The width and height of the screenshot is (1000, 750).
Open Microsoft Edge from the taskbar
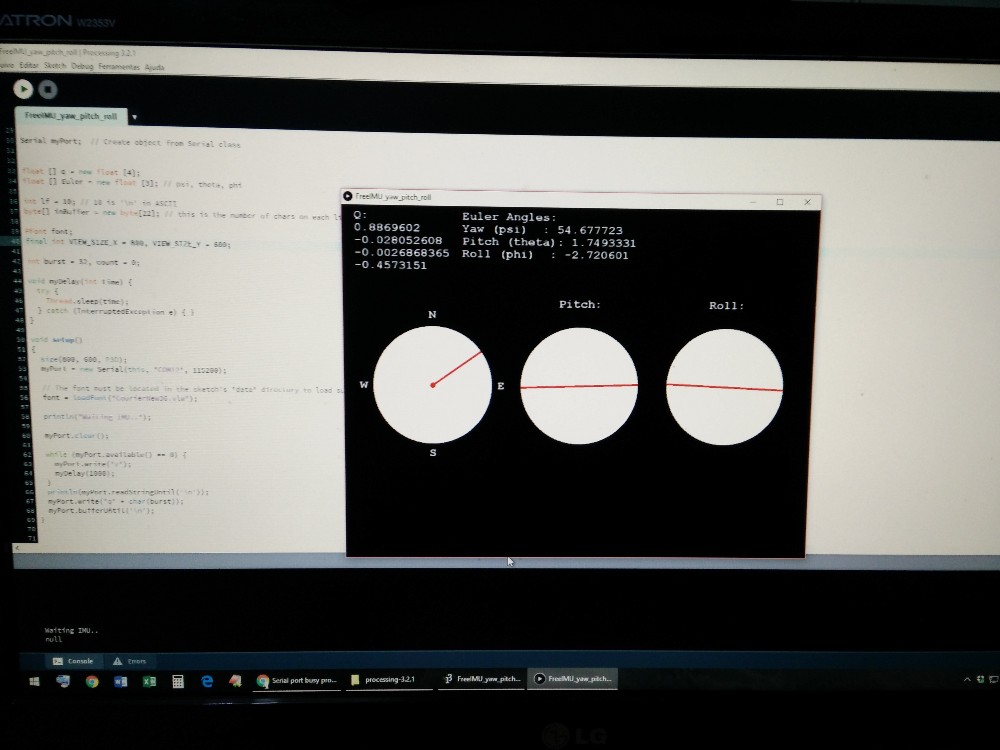[x=207, y=681]
